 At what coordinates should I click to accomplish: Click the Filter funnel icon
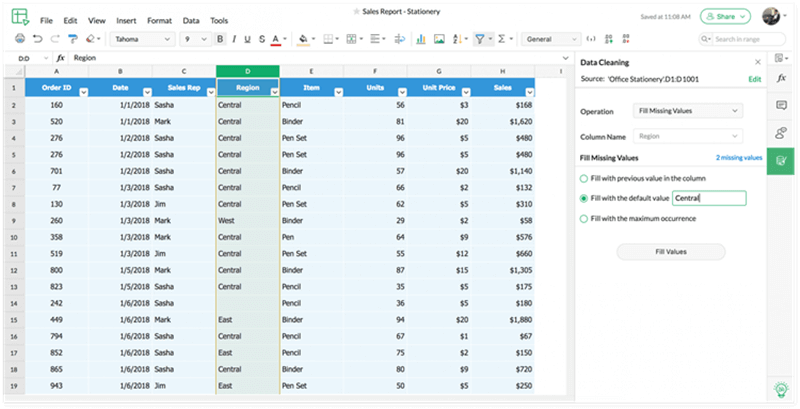(480, 39)
